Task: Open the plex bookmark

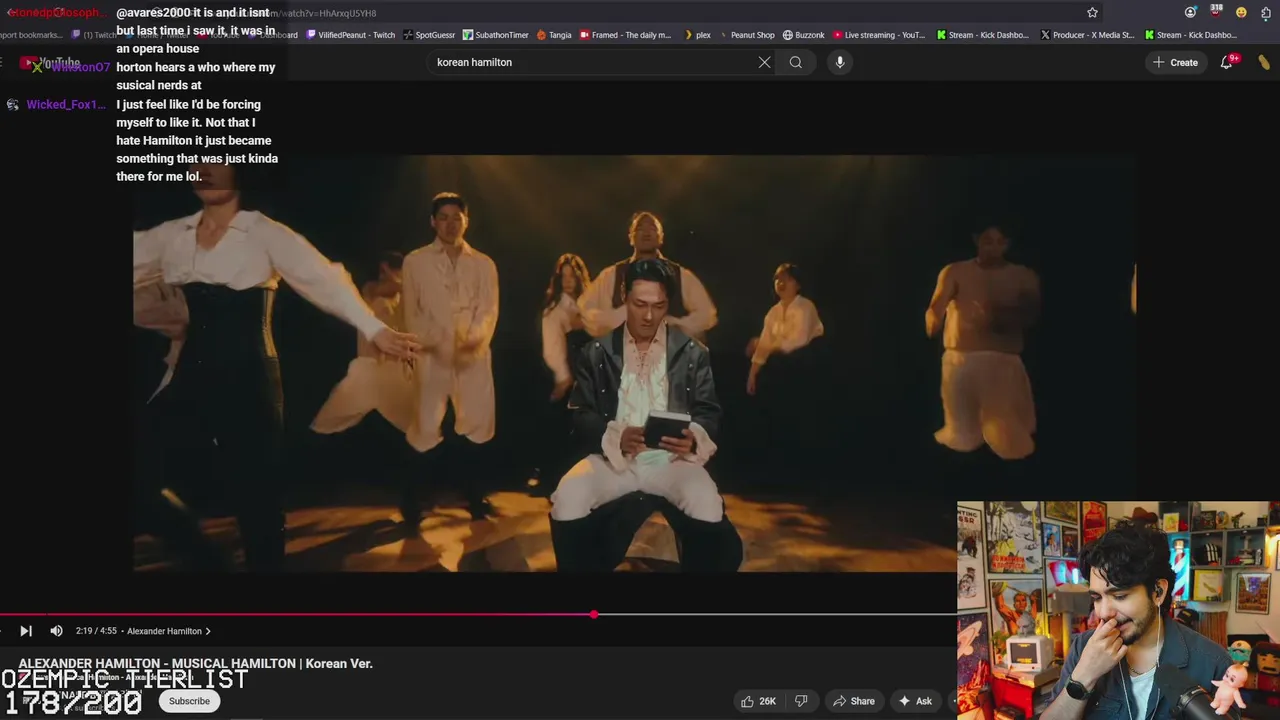Action: (x=697, y=35)
